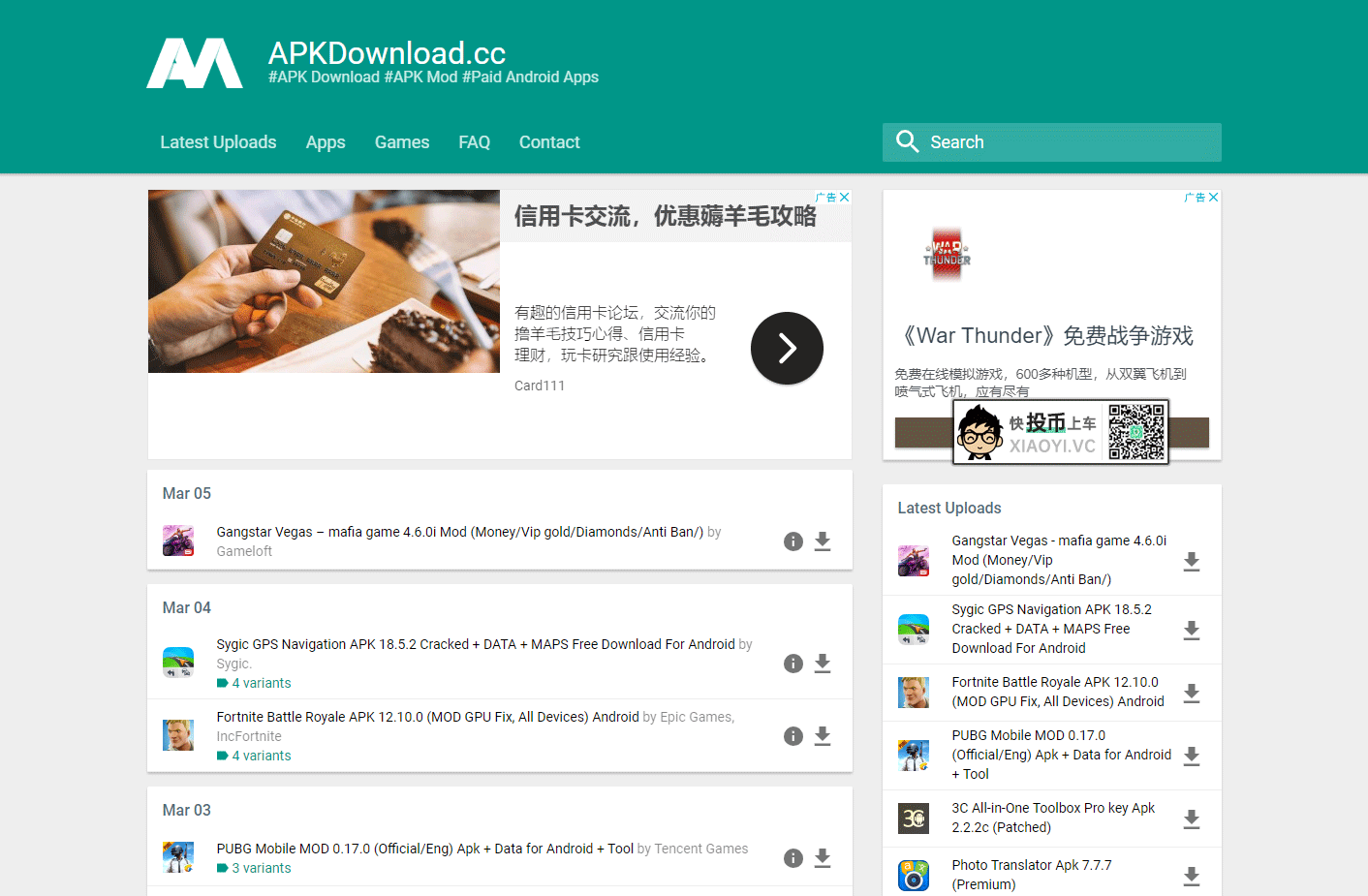Viewport: 1368px width, 896px height.
Task: Download Fortnite Battle Royale from Mar 04 list
Action: click(823, 736)
